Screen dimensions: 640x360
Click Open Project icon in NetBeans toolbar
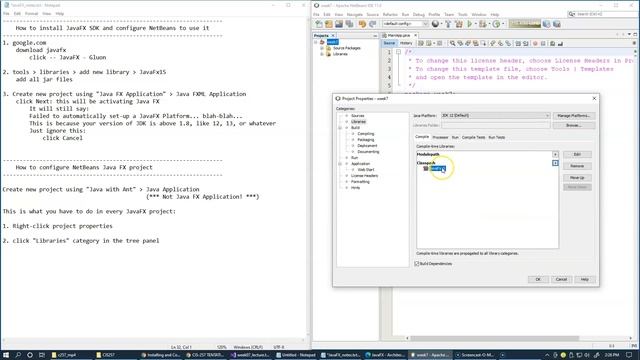[339, 24]
